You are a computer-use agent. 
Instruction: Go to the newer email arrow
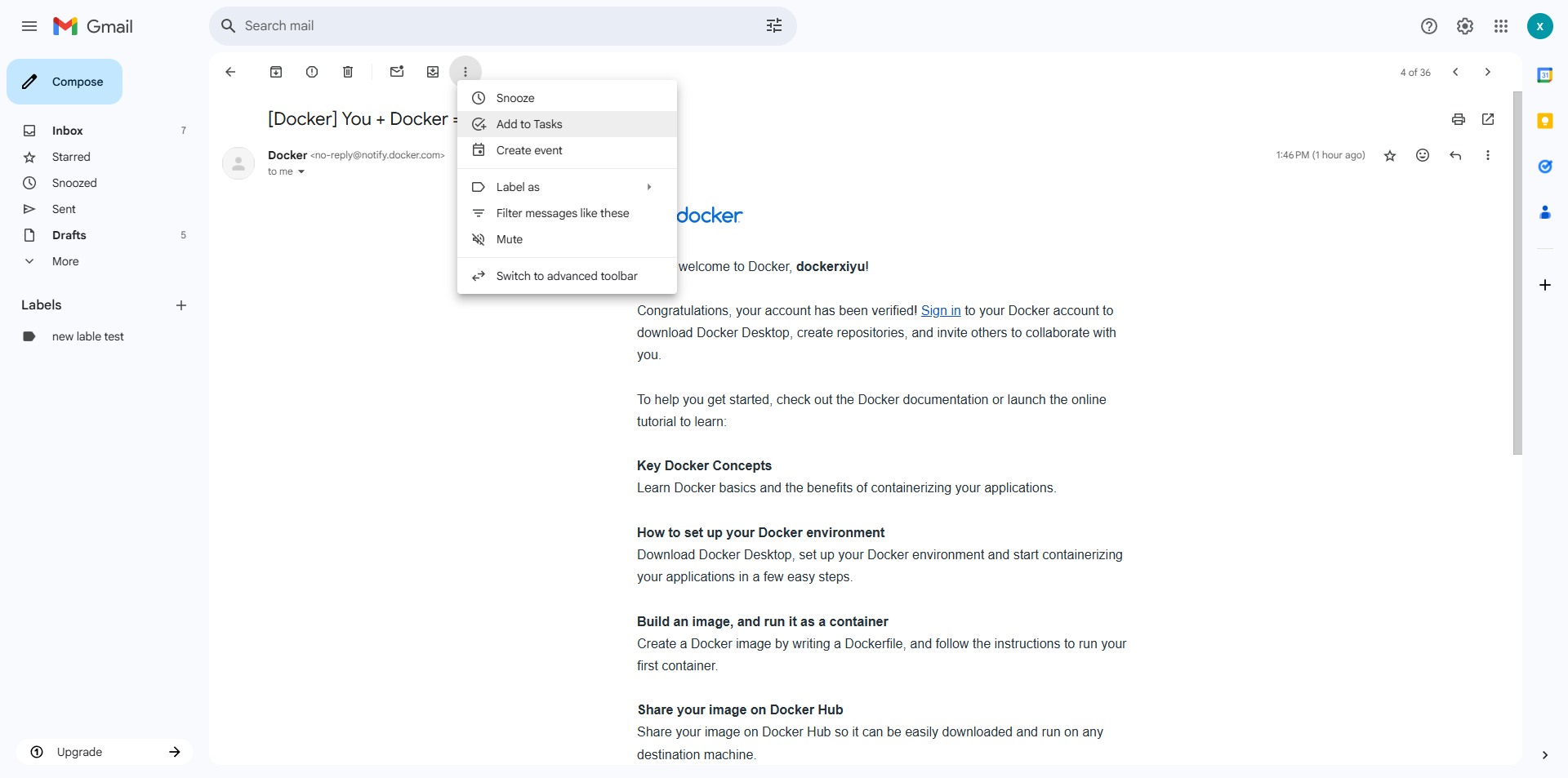pyautogui.click(x=1455, y=72)
